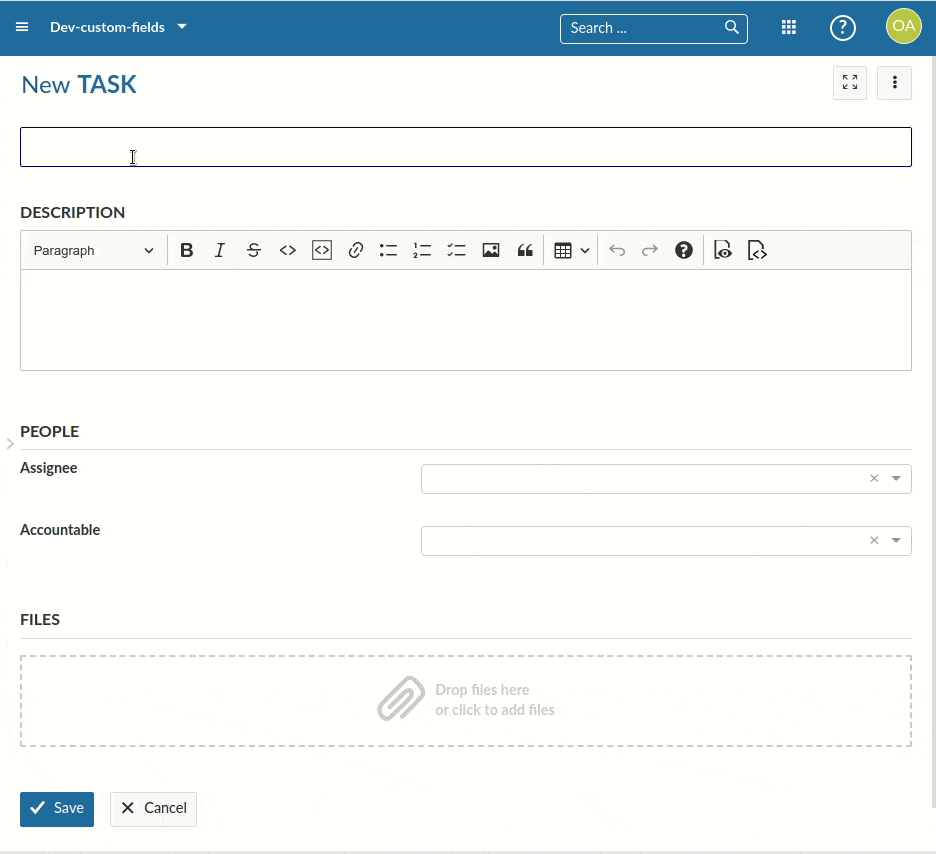Apply italic formatting in editor

(x=220, y=251)
